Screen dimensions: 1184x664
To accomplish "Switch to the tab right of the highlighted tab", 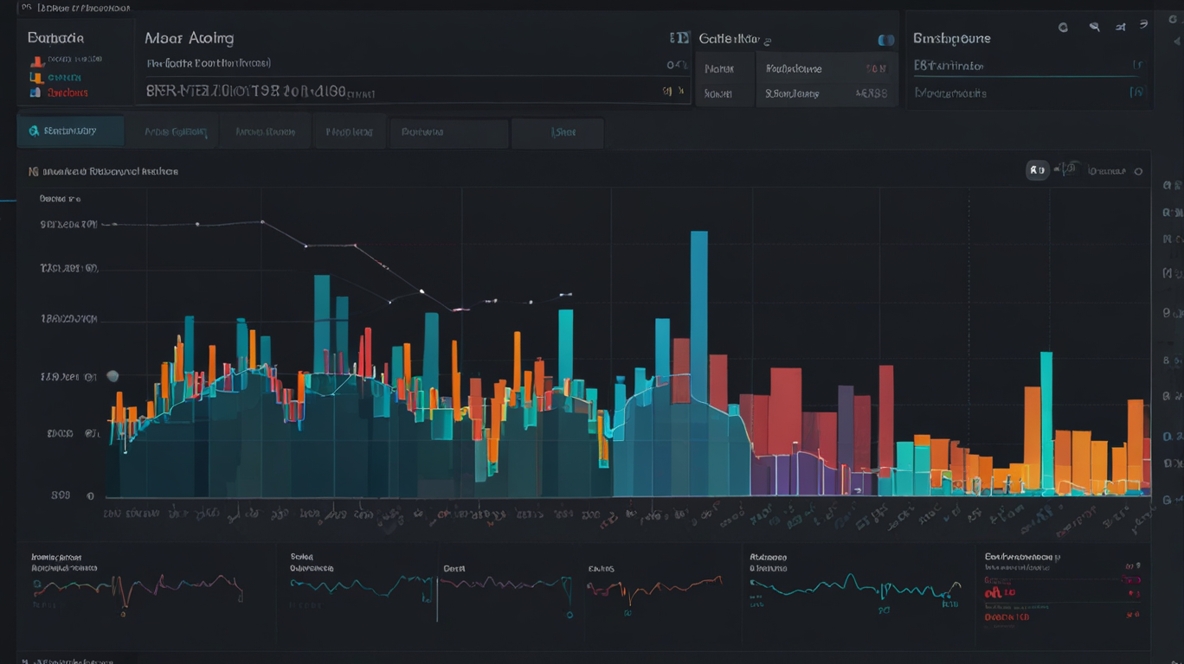I will 174,132.
